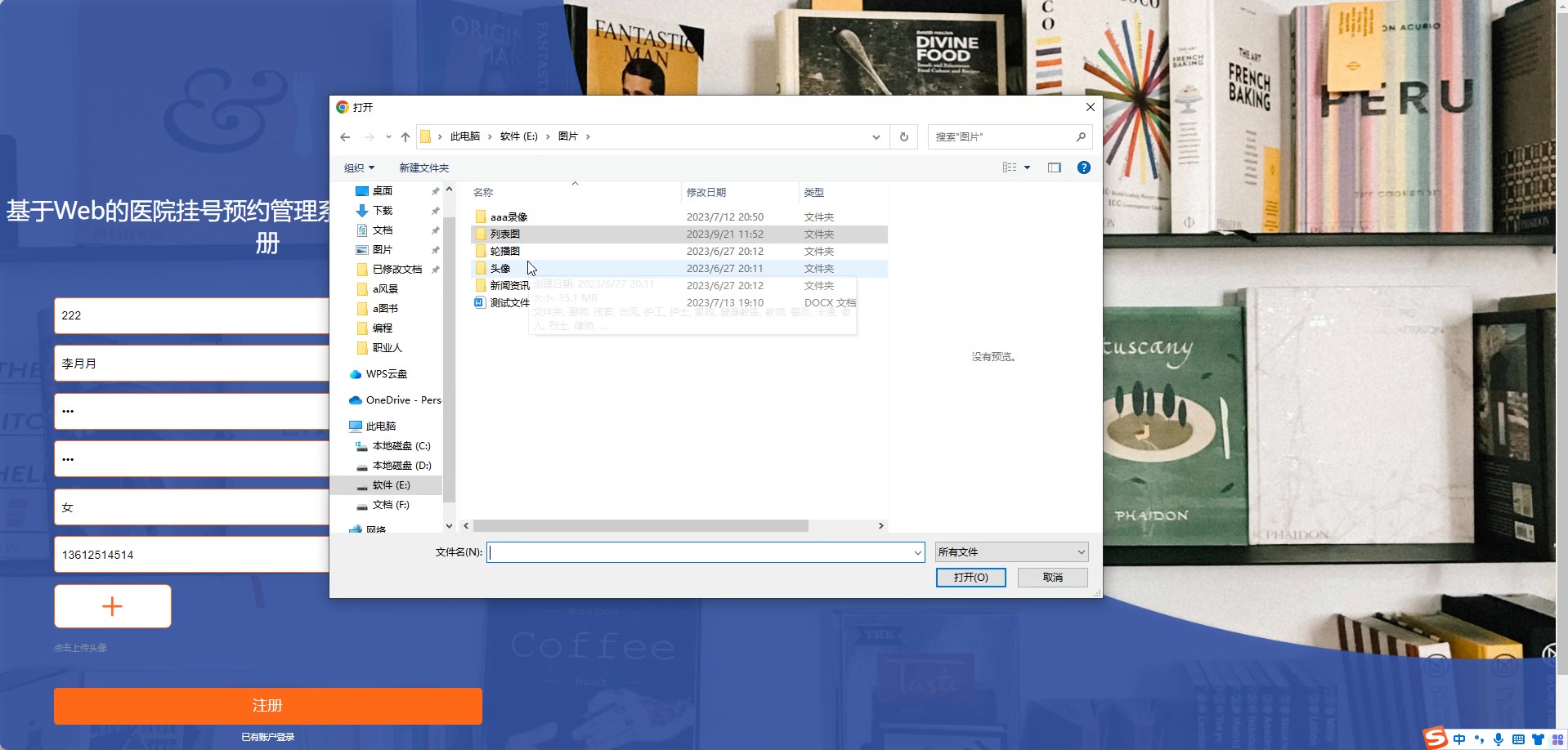
Task: Go back with the dialog's left arrow
Action: [x=345, y=137]
